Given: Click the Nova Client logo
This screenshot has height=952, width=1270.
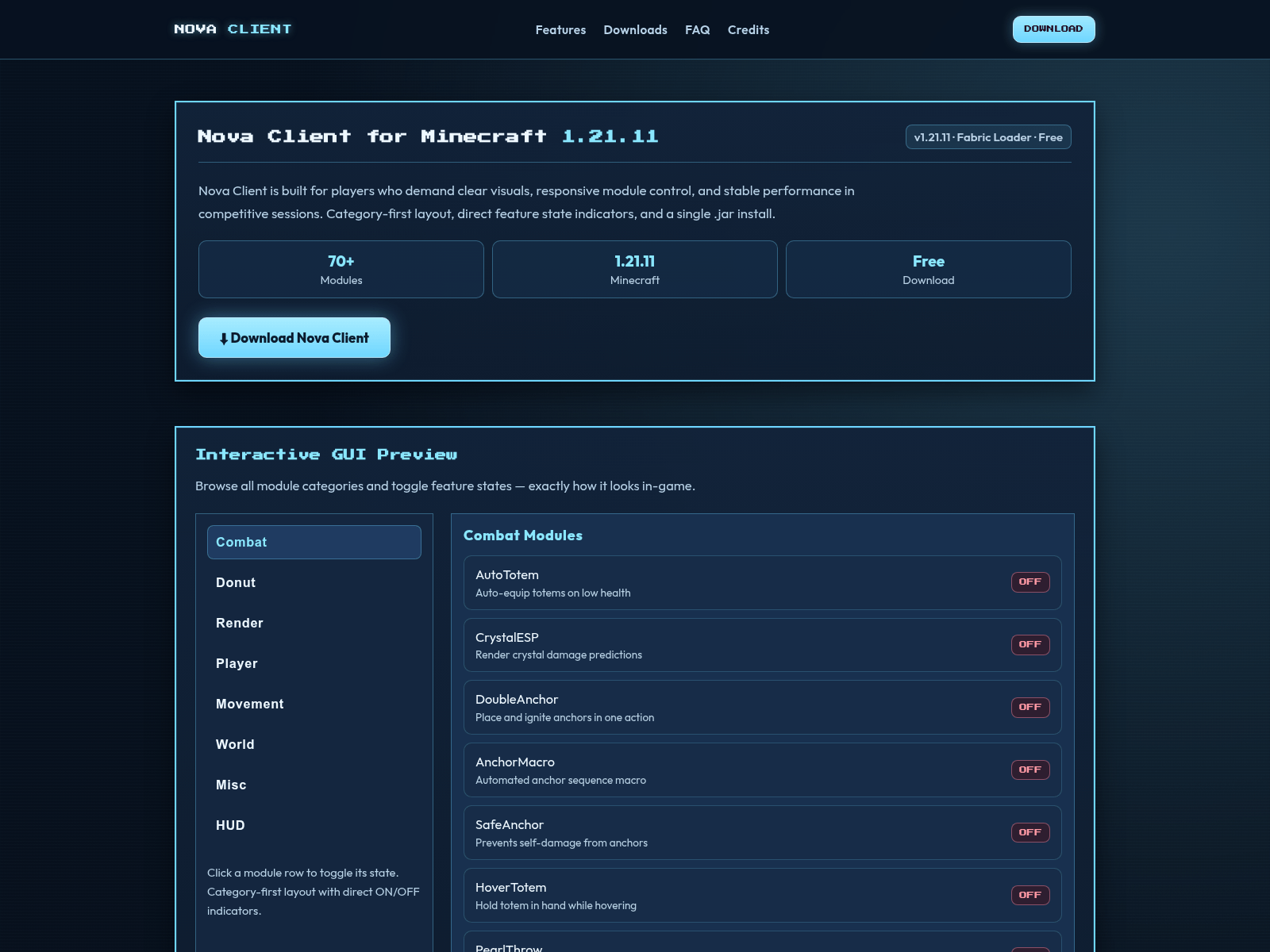Looking at the screenshot, I should (x=233, y=29).
